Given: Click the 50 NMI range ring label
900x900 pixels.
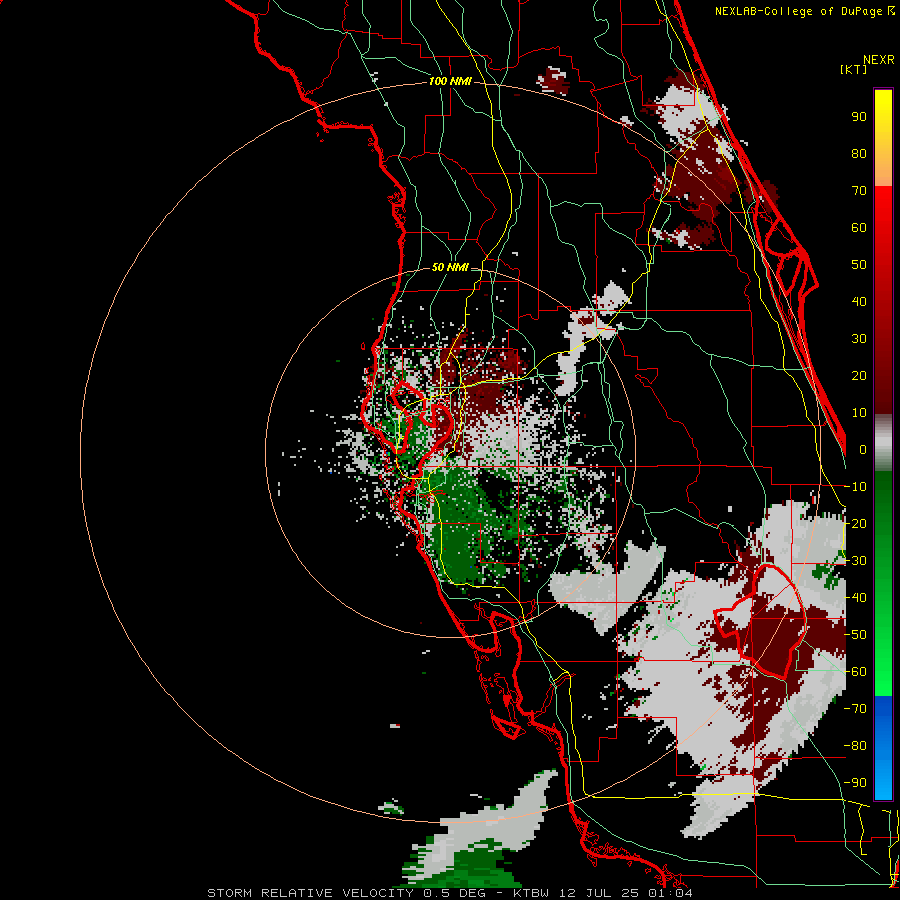Looking at the screenshot, I should tap(450, 267).
